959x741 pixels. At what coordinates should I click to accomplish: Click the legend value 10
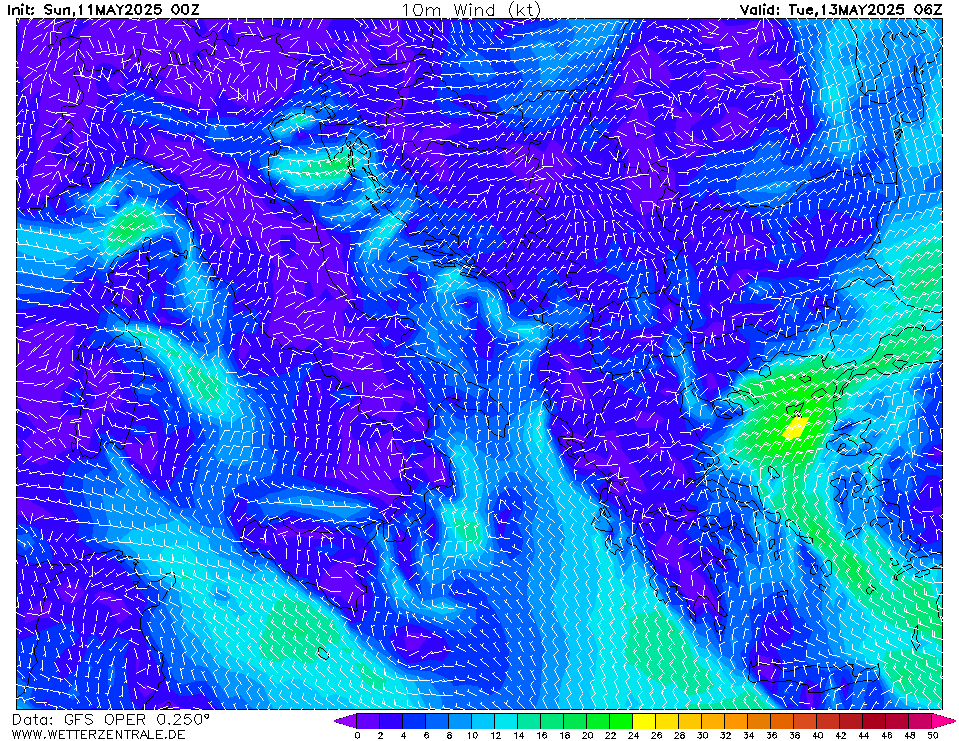[472, 735]
